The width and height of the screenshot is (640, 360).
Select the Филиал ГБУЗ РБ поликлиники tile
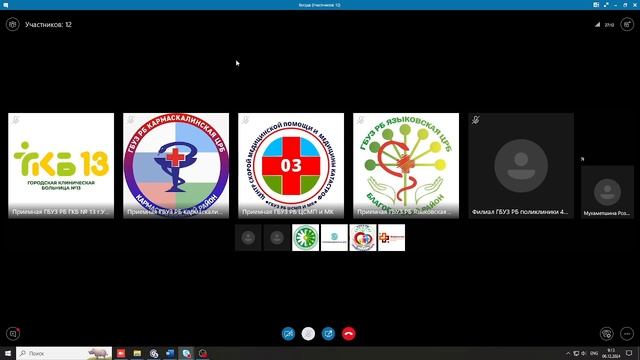pos(521,166)
